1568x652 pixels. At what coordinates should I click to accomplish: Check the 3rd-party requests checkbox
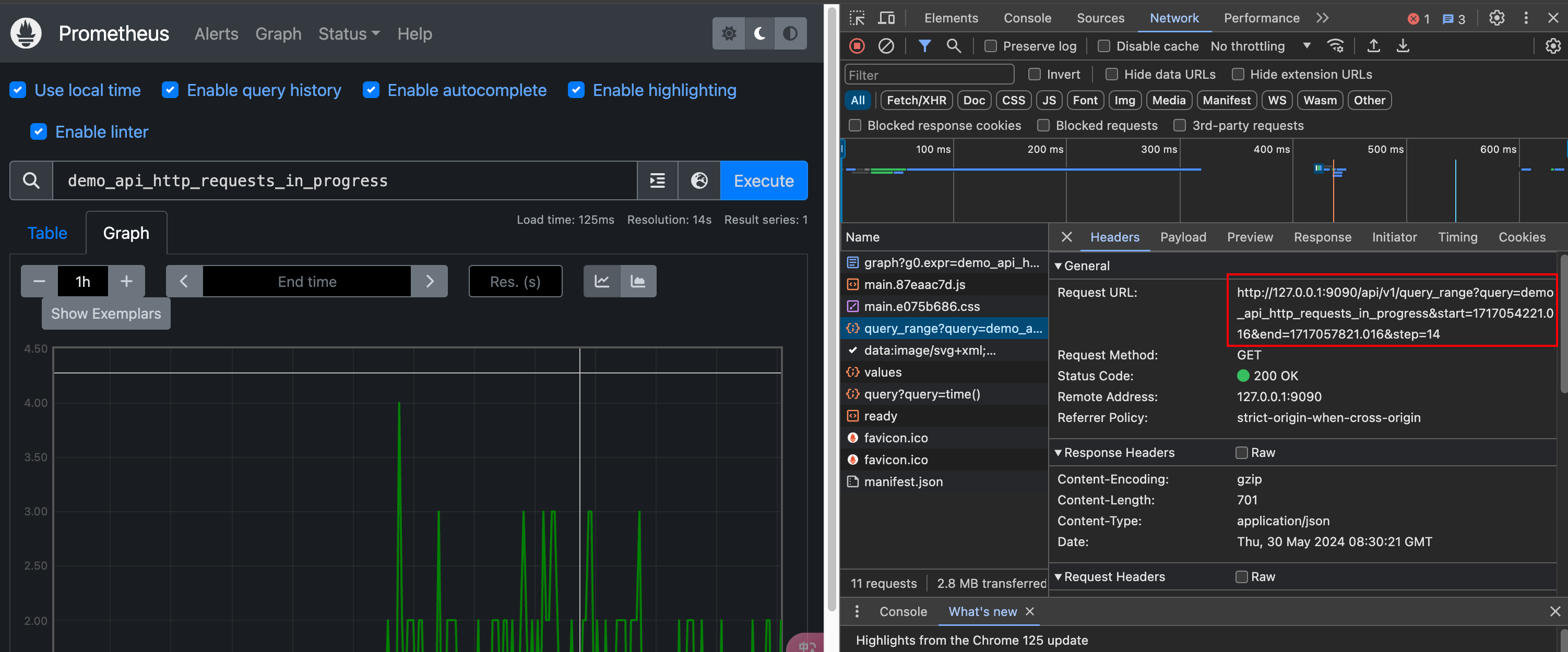[x=1180, y=125]
